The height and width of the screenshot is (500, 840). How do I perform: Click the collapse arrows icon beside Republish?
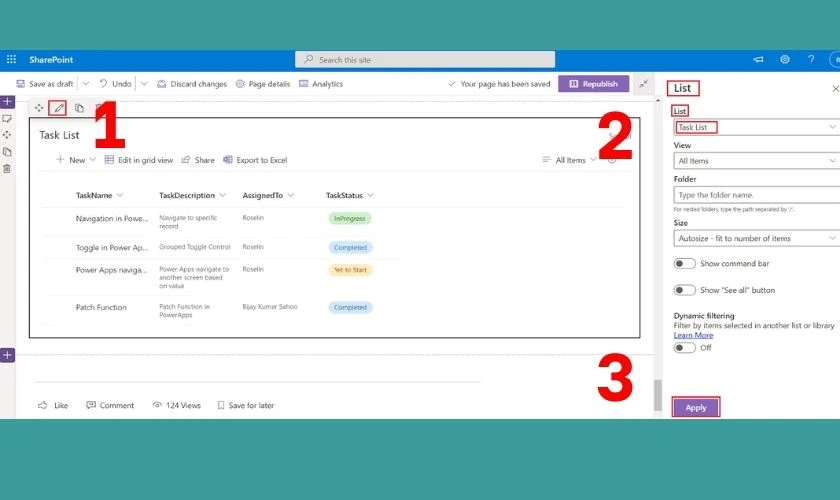pos(643,84)
